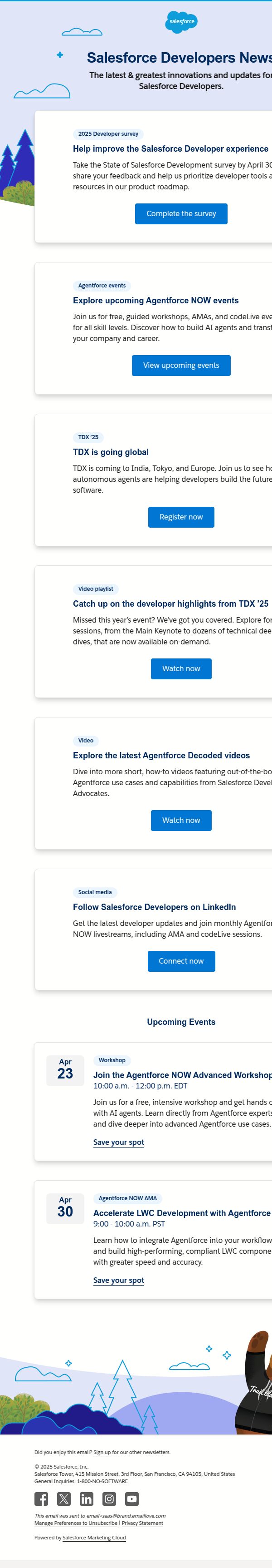
Task: Click the Complete the survey button
Action: coord(181,213)
